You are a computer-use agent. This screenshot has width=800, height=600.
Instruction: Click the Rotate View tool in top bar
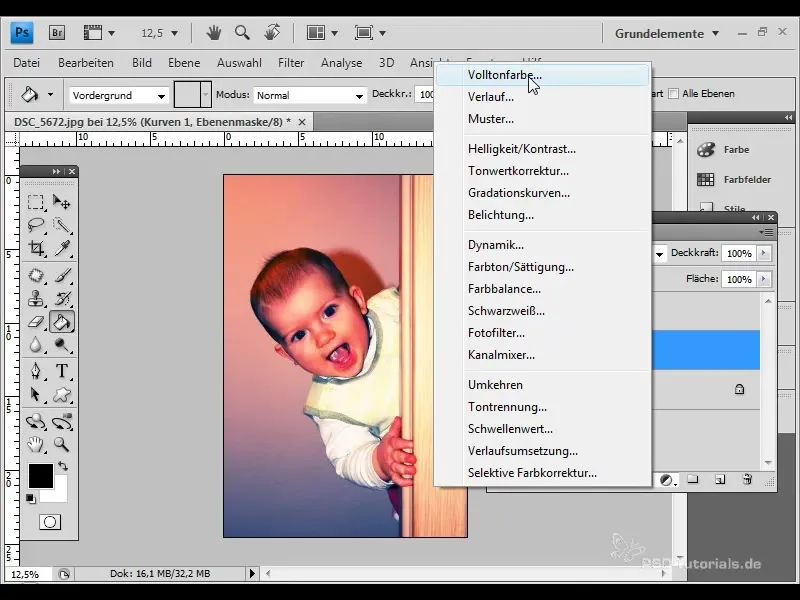(x=272, y=33)
